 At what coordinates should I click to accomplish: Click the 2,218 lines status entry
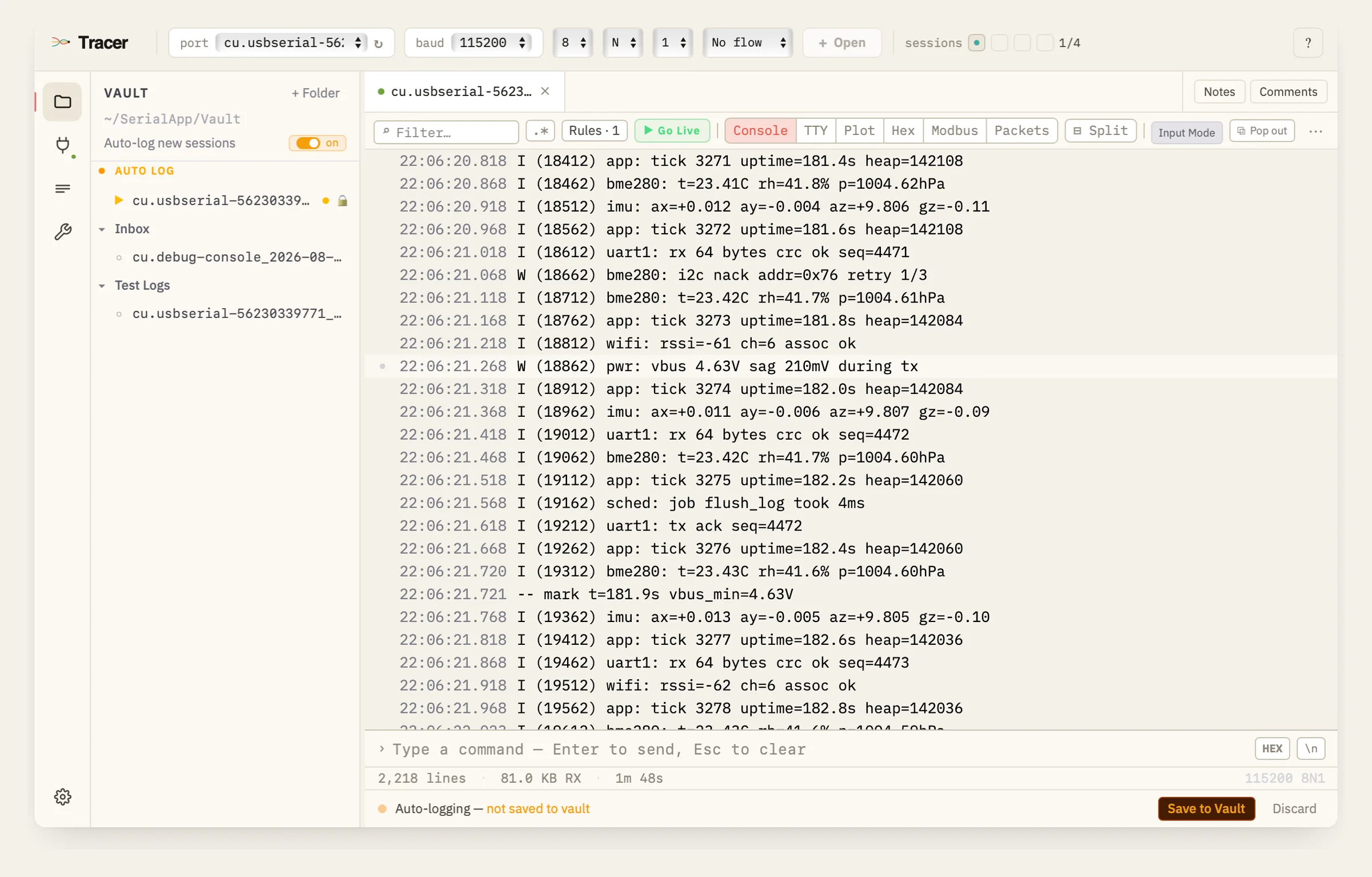pyautogui.click(x=422, y=779)
